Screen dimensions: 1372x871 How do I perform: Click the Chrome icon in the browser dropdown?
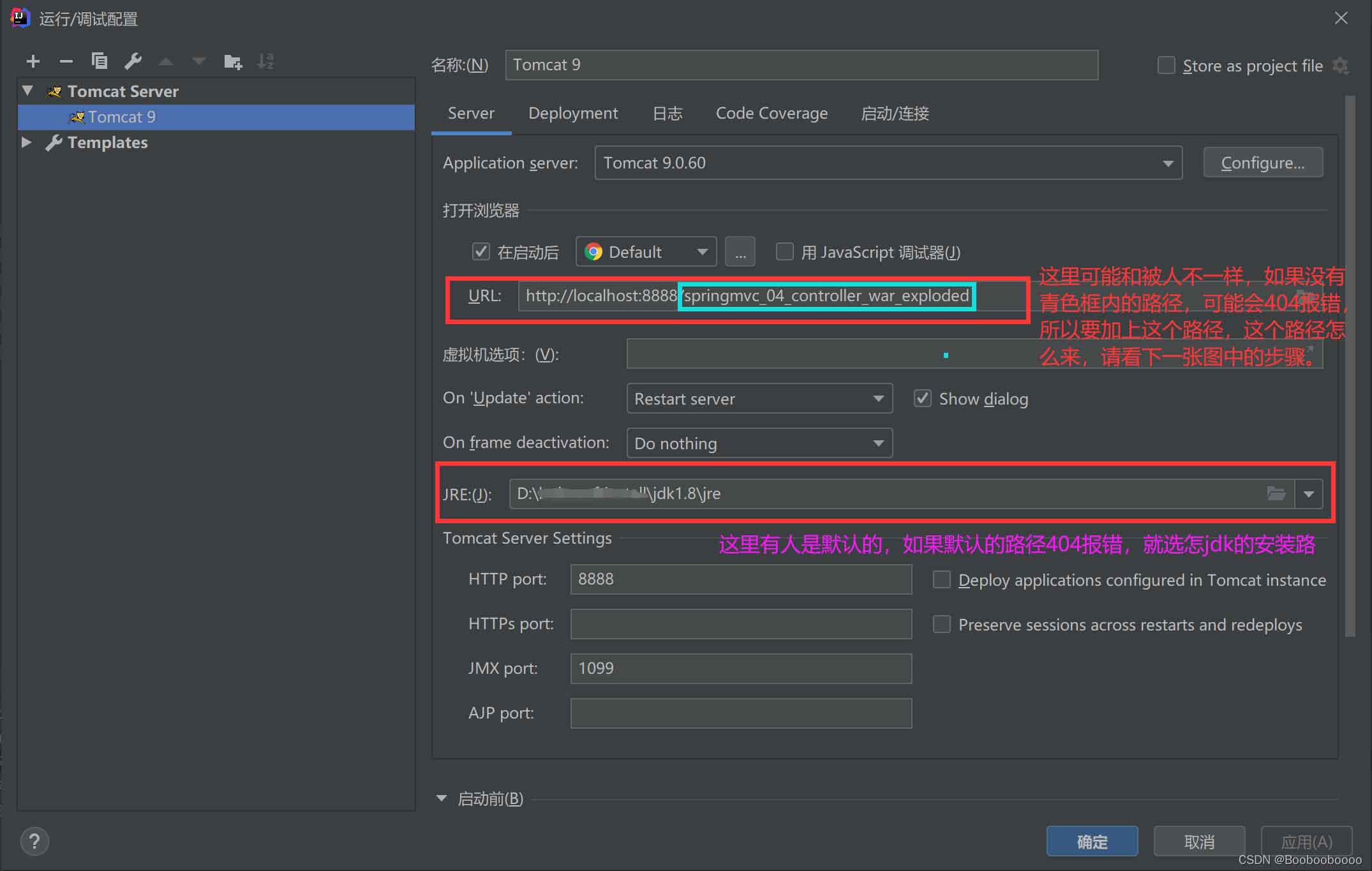click(593, 252)
